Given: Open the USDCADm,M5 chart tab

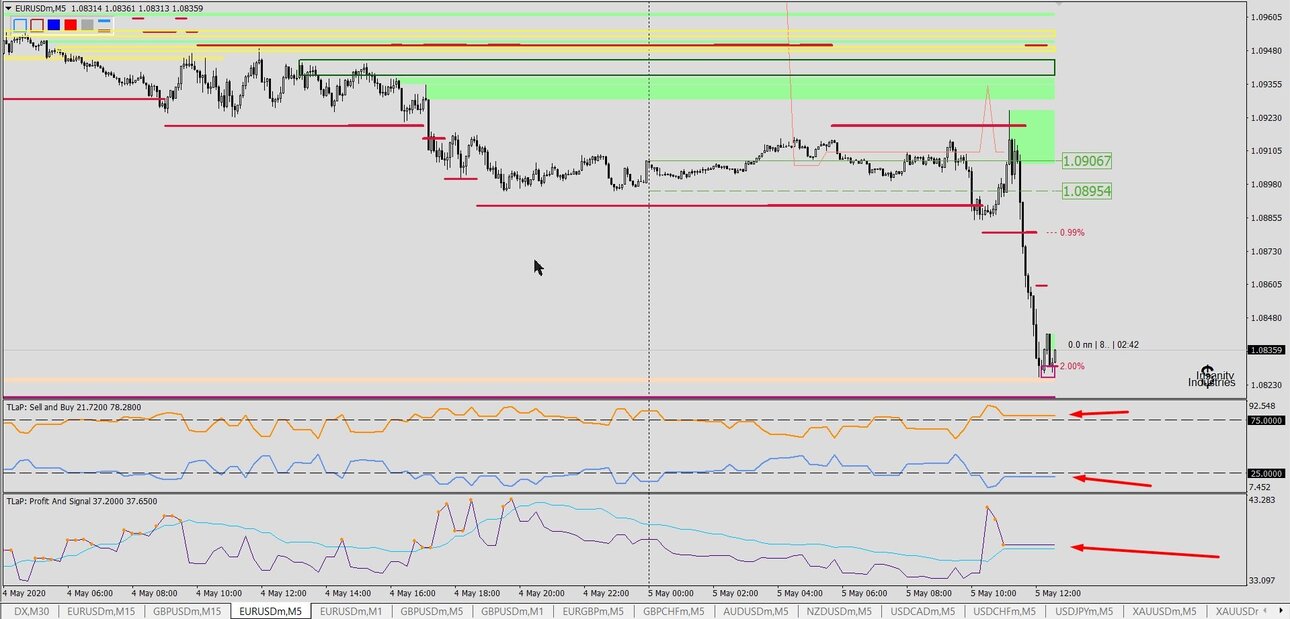Looking at the screenshot, I should 922,611.
